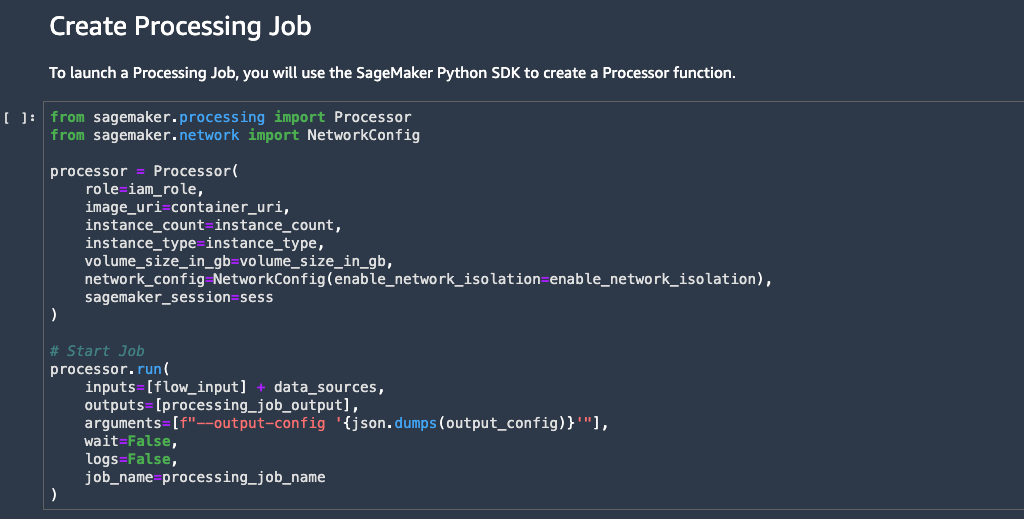Click the Create Processing Job heading
This screenshot has height=519, width=1024.
pyautogui.click(x=180, y=27)
